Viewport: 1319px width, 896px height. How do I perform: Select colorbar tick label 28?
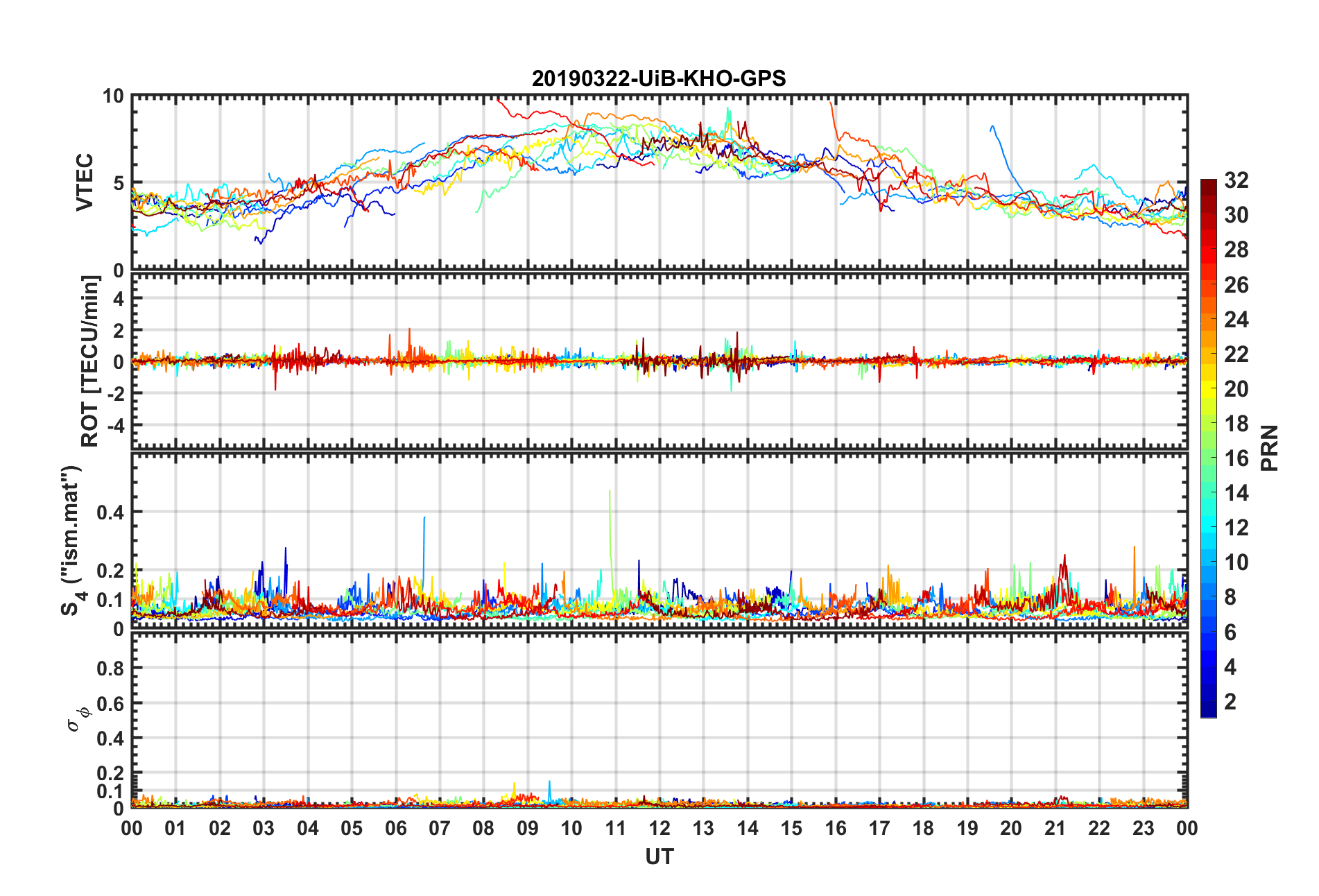1236,250
